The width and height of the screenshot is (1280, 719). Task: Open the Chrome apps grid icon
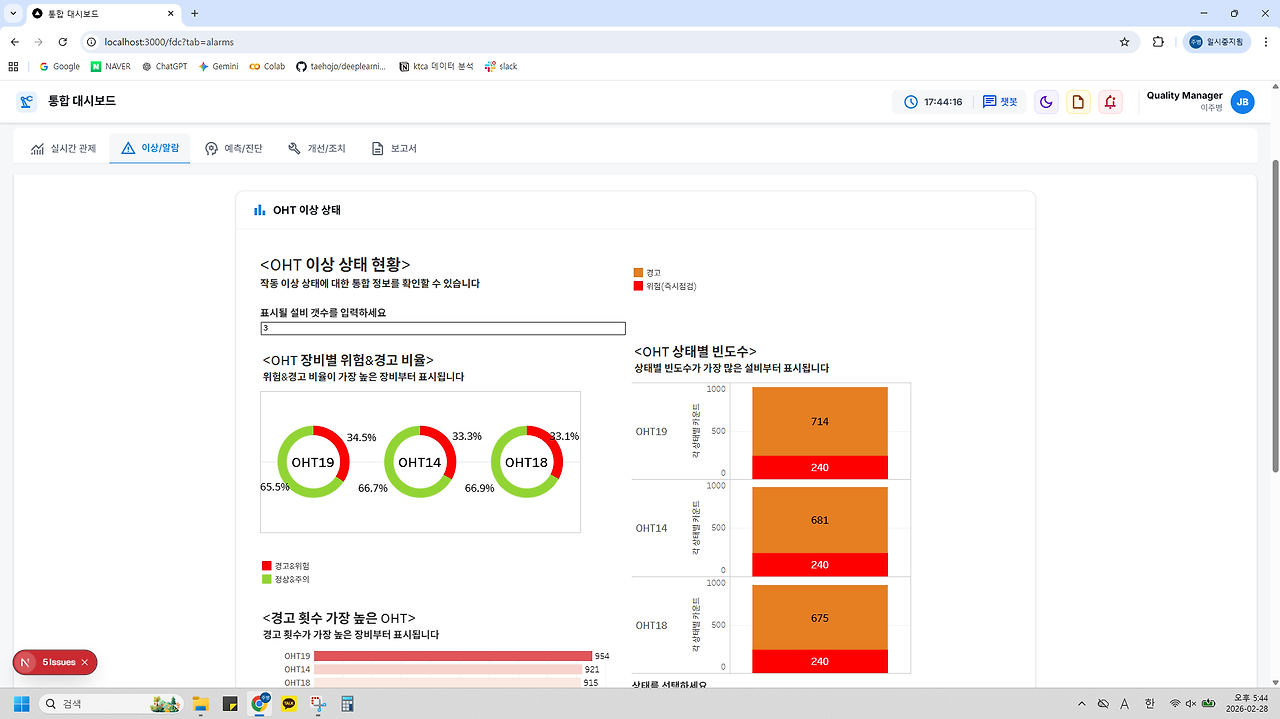13,66
